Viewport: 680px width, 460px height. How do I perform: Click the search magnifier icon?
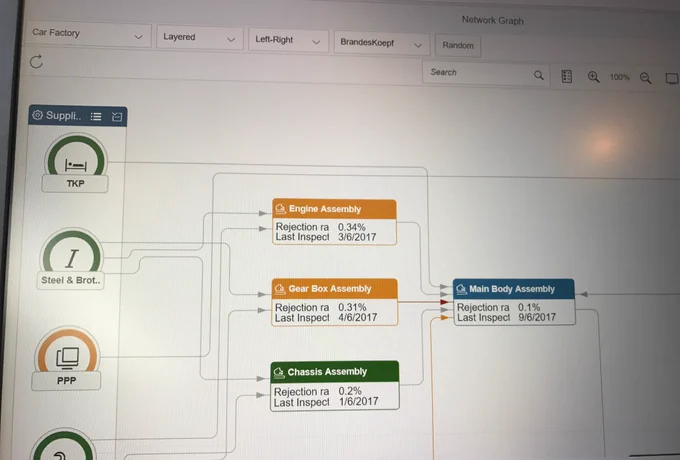coord(539,75)
